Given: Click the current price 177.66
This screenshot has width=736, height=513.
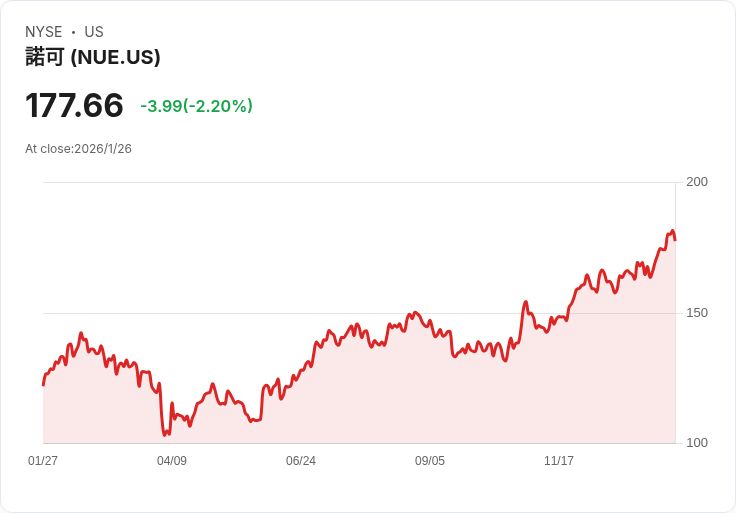Looking at the screenshot, I should point(74,106).
